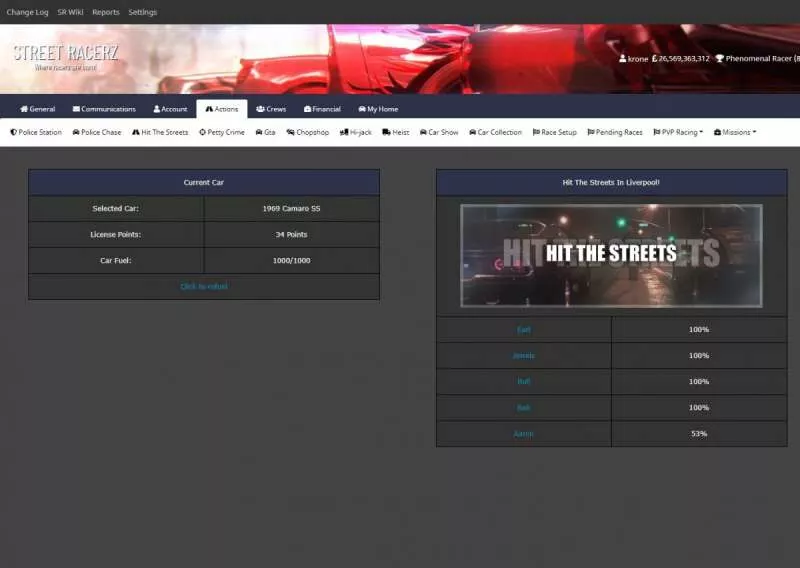Open the Chopshop page
The width and height of the screenshot is (800, 568).
click(307, 132)
